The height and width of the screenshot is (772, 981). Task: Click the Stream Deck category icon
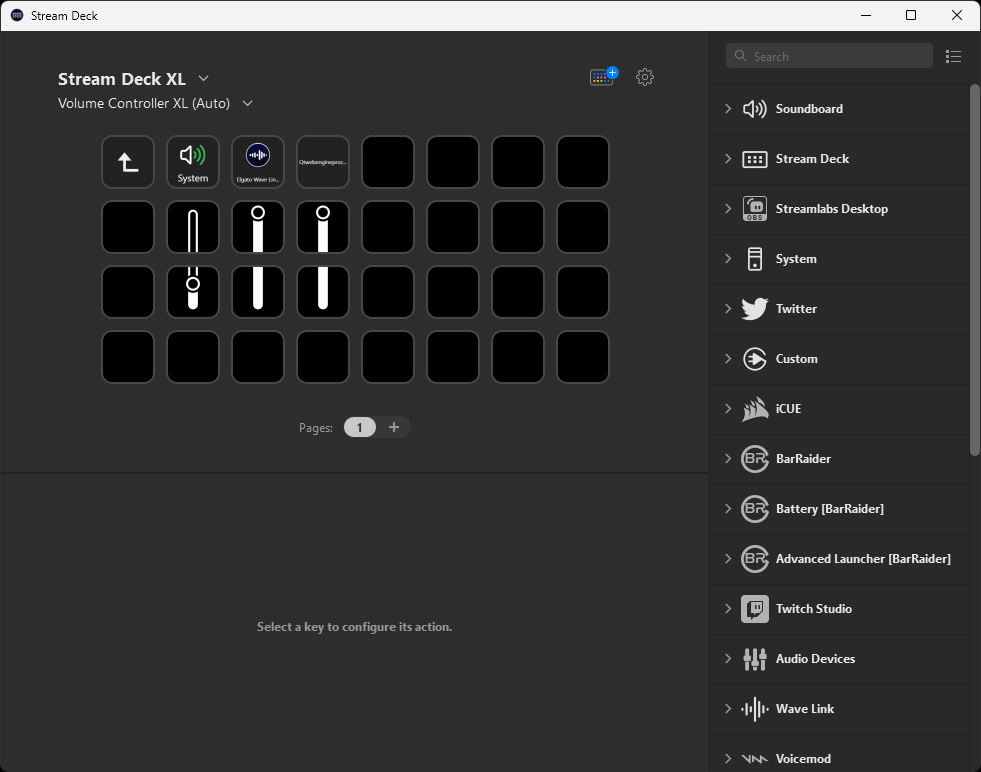coord(755,159)
